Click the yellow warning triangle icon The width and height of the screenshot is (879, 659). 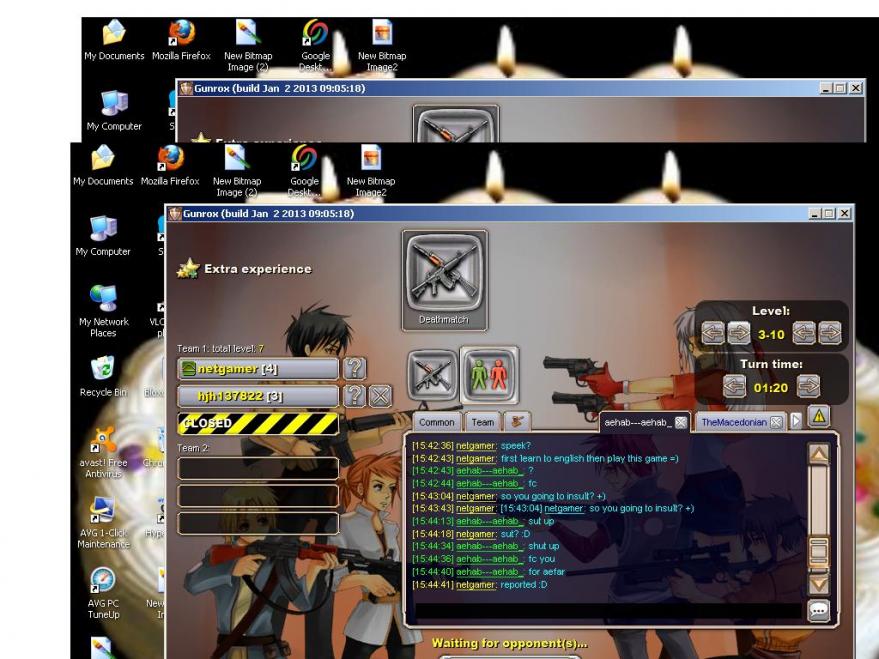(x=818, y=417)
